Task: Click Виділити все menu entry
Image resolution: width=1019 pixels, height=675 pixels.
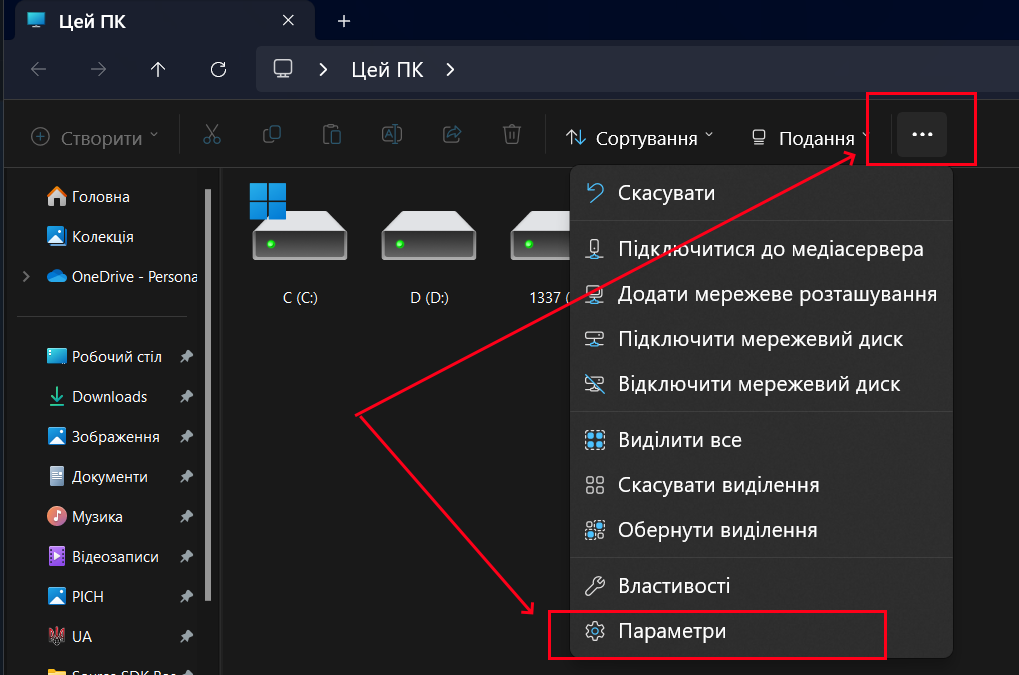Action: tap(680, 440)
